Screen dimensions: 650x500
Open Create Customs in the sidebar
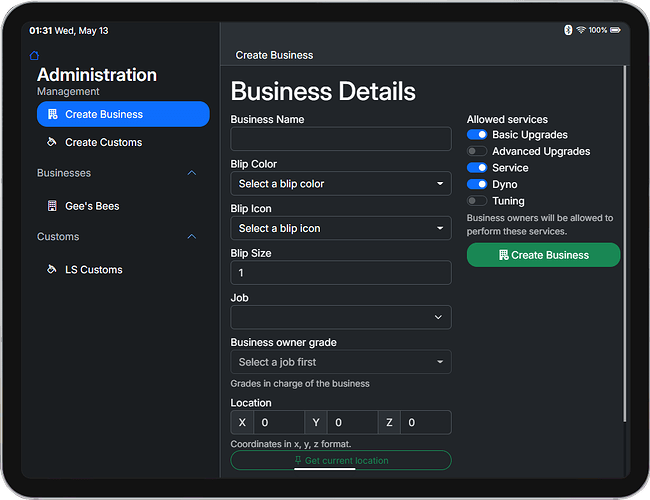123,142
